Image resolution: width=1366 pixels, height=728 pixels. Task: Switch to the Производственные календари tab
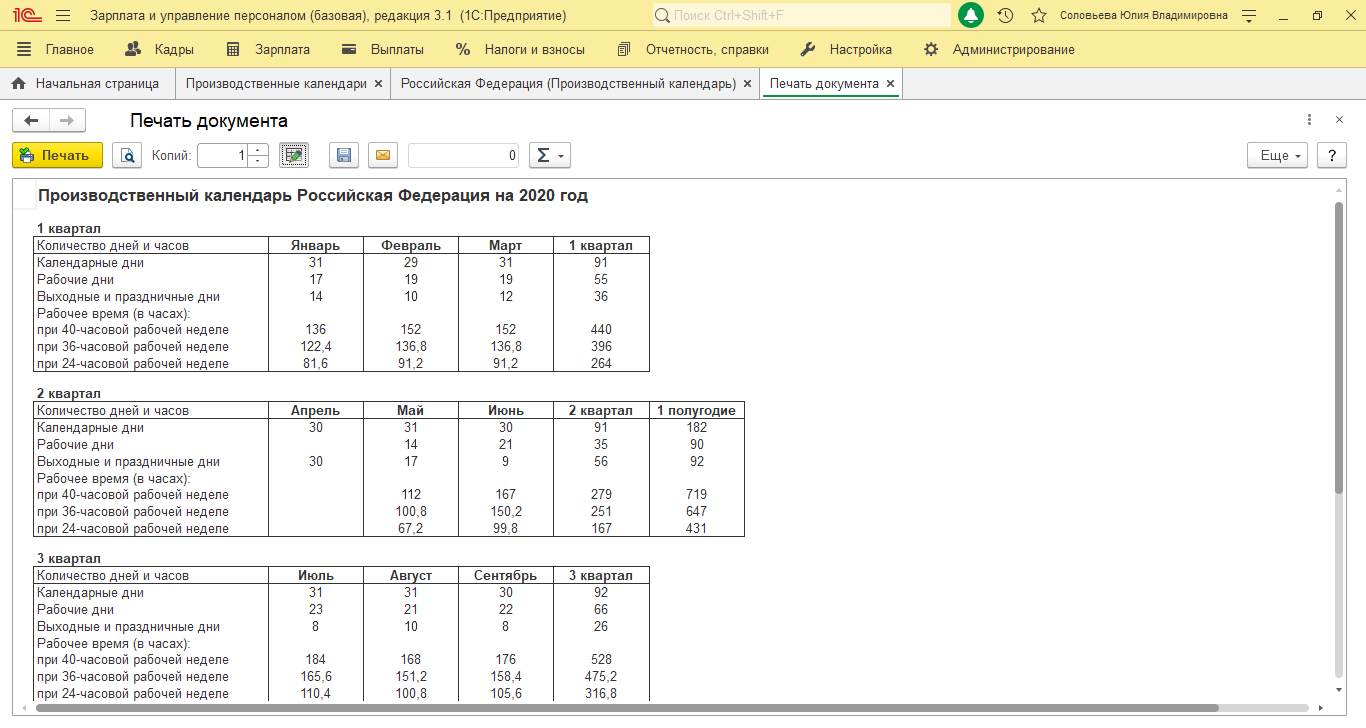point(276,84)
